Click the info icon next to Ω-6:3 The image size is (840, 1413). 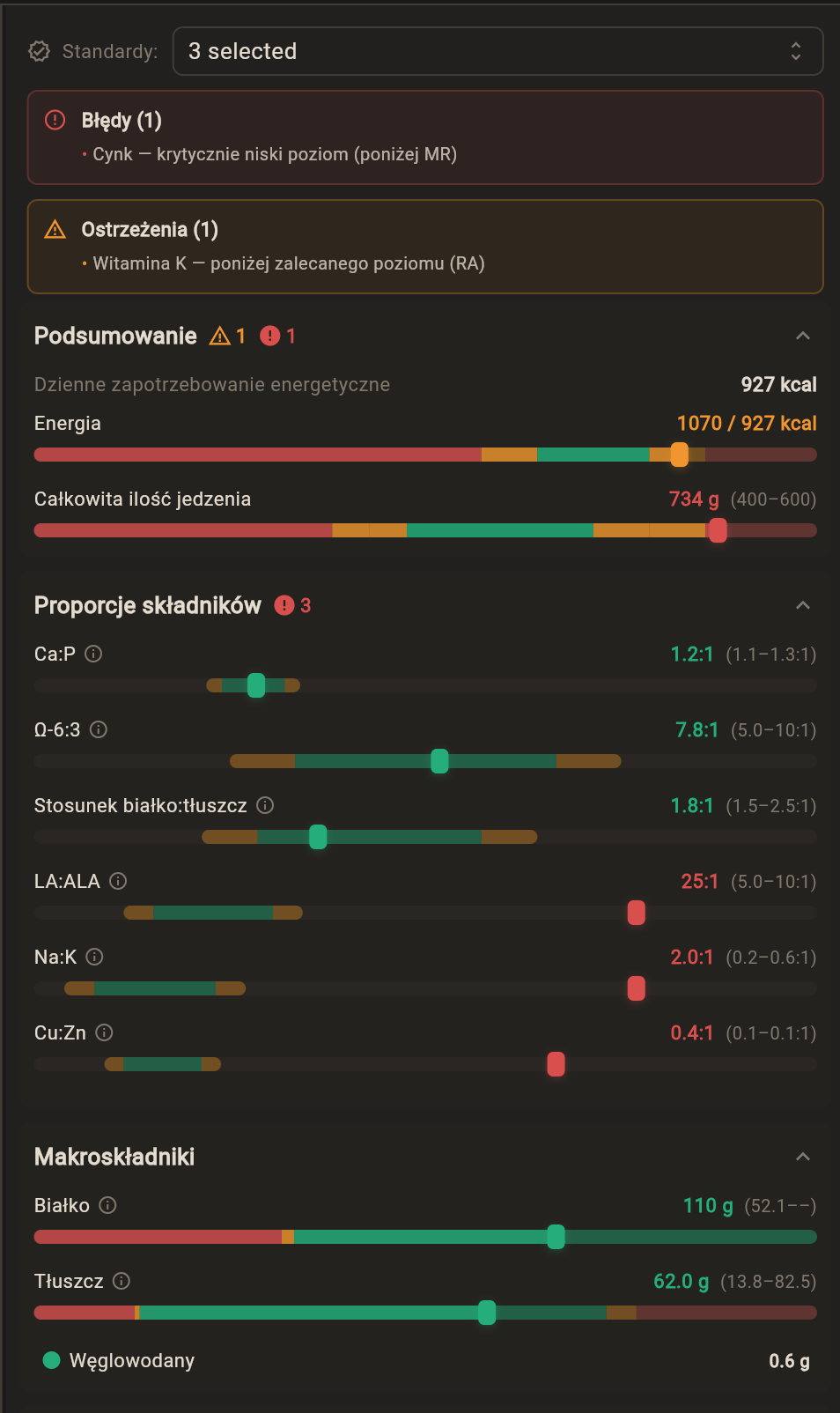[99, 730]
